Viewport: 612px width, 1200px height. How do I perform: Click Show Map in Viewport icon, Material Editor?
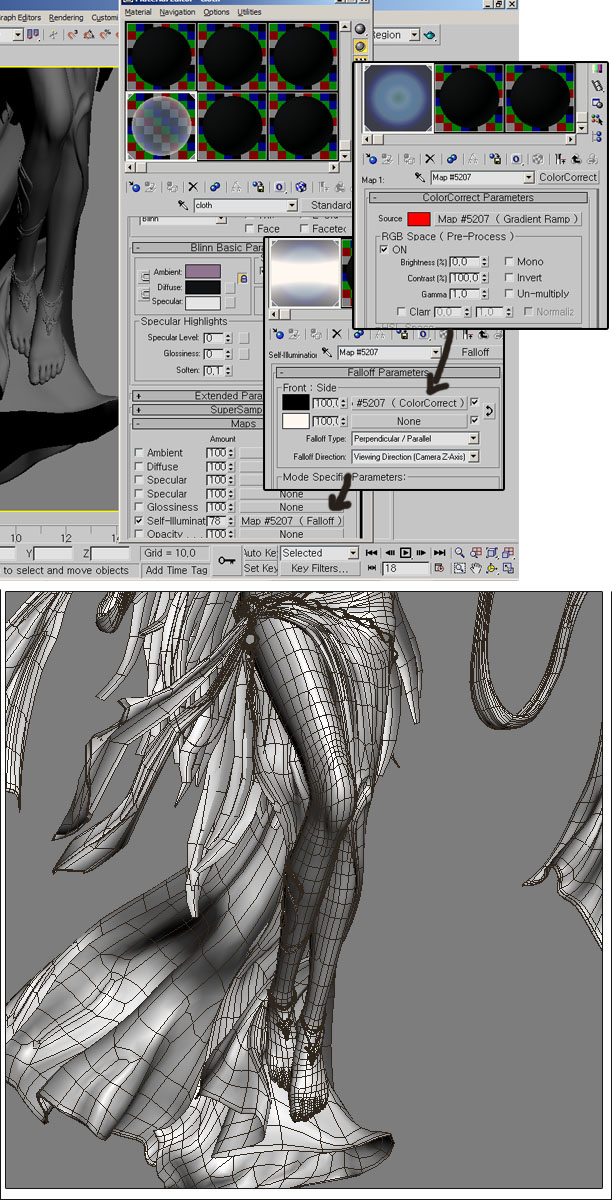(x=301, y=186)
